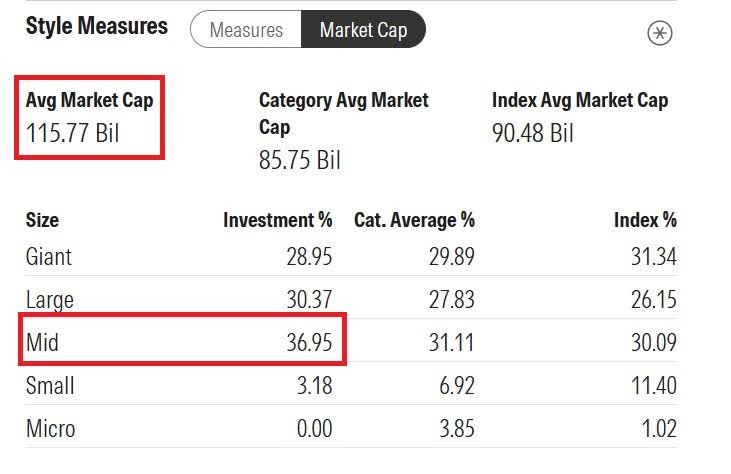Image resolution: width=731 pixels, height=474 pixels.
Task: Click the Mid investment value 36.95
Action: tap(310, 343)
